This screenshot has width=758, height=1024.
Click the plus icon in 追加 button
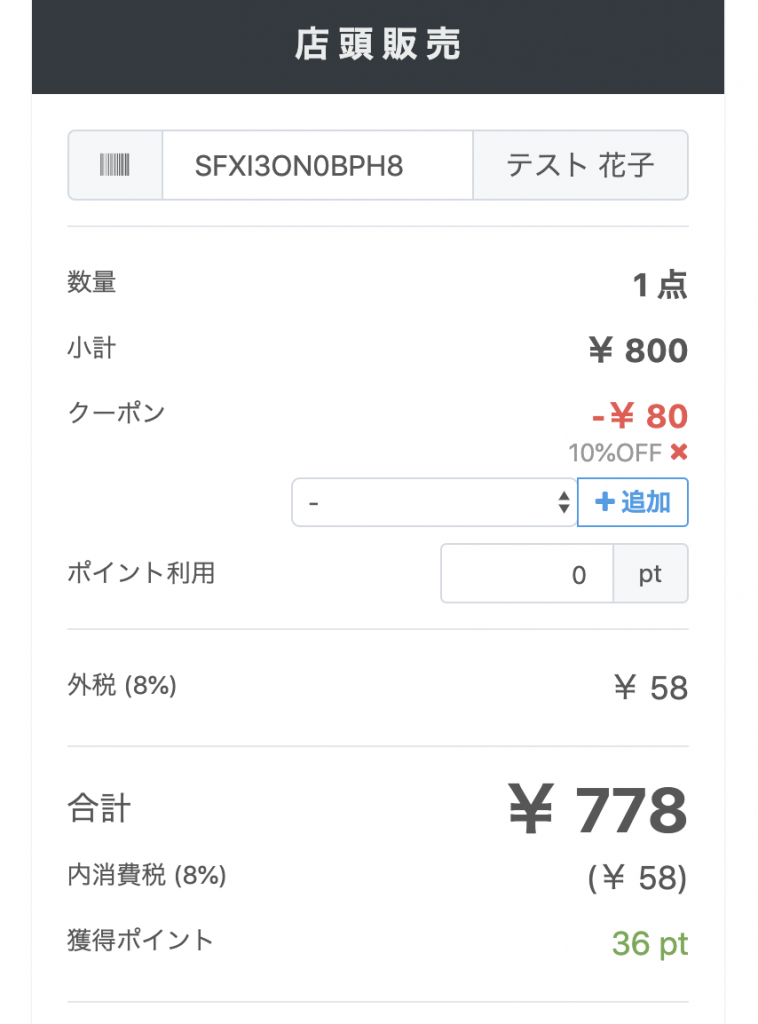coord(605,502)
